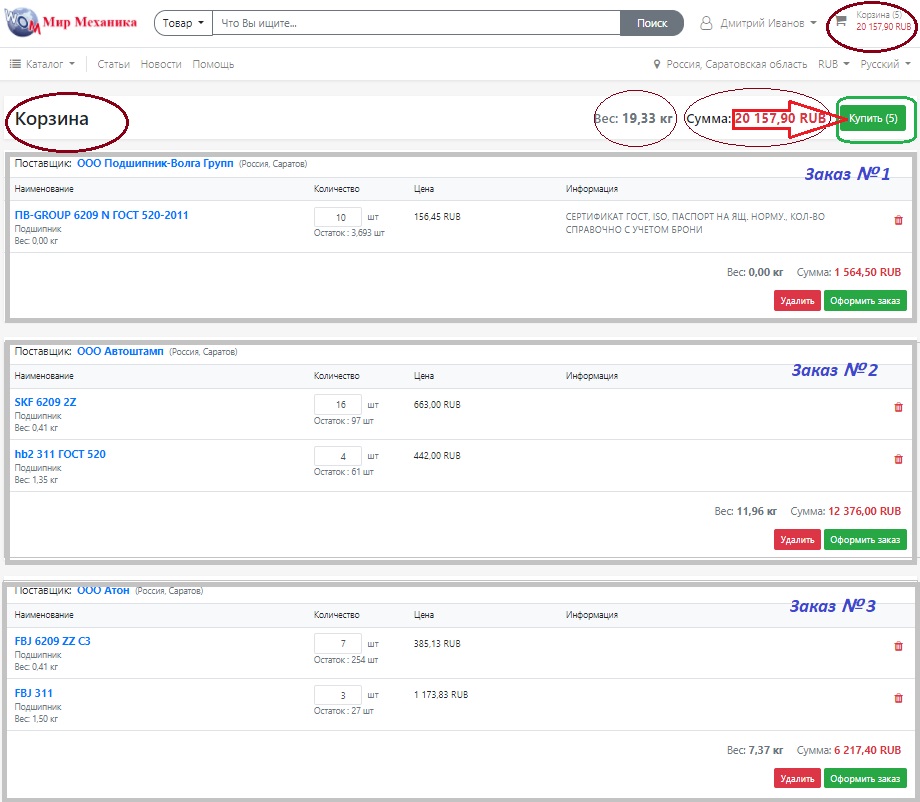
Task: Change region Россия, Саратовская область
Action: [x=736, y=64]
